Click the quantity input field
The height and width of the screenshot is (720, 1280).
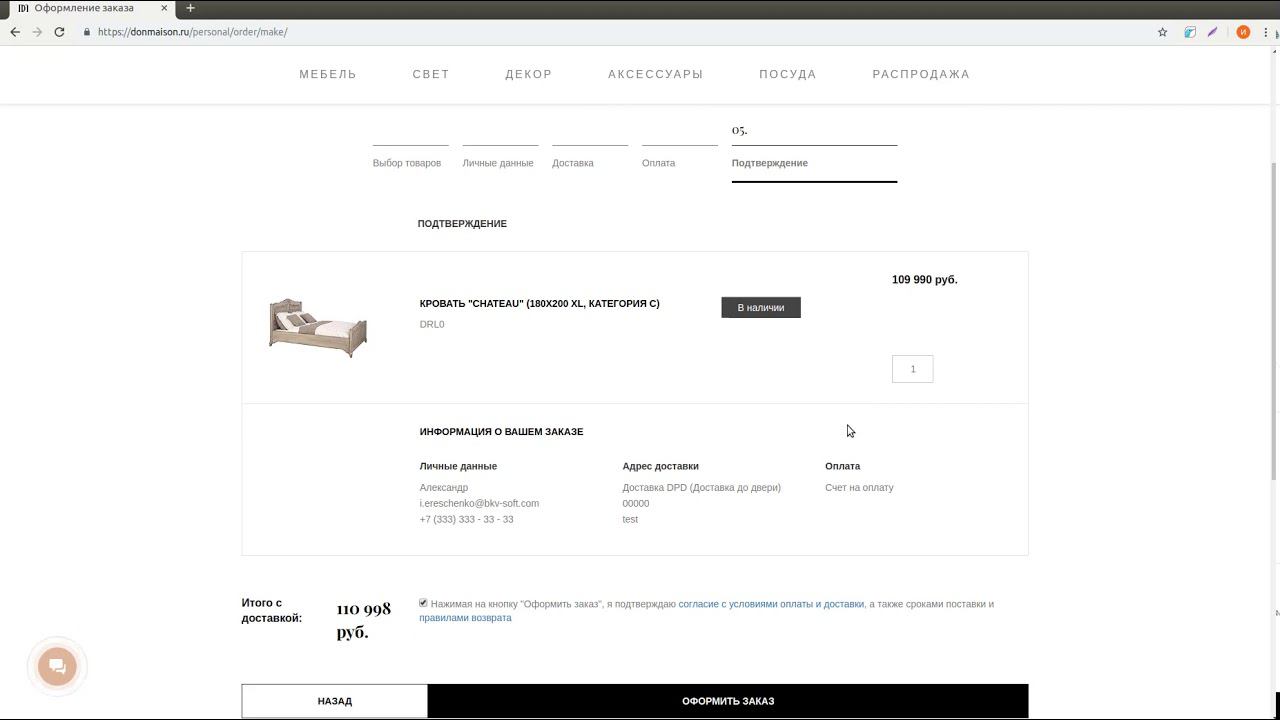912,369
